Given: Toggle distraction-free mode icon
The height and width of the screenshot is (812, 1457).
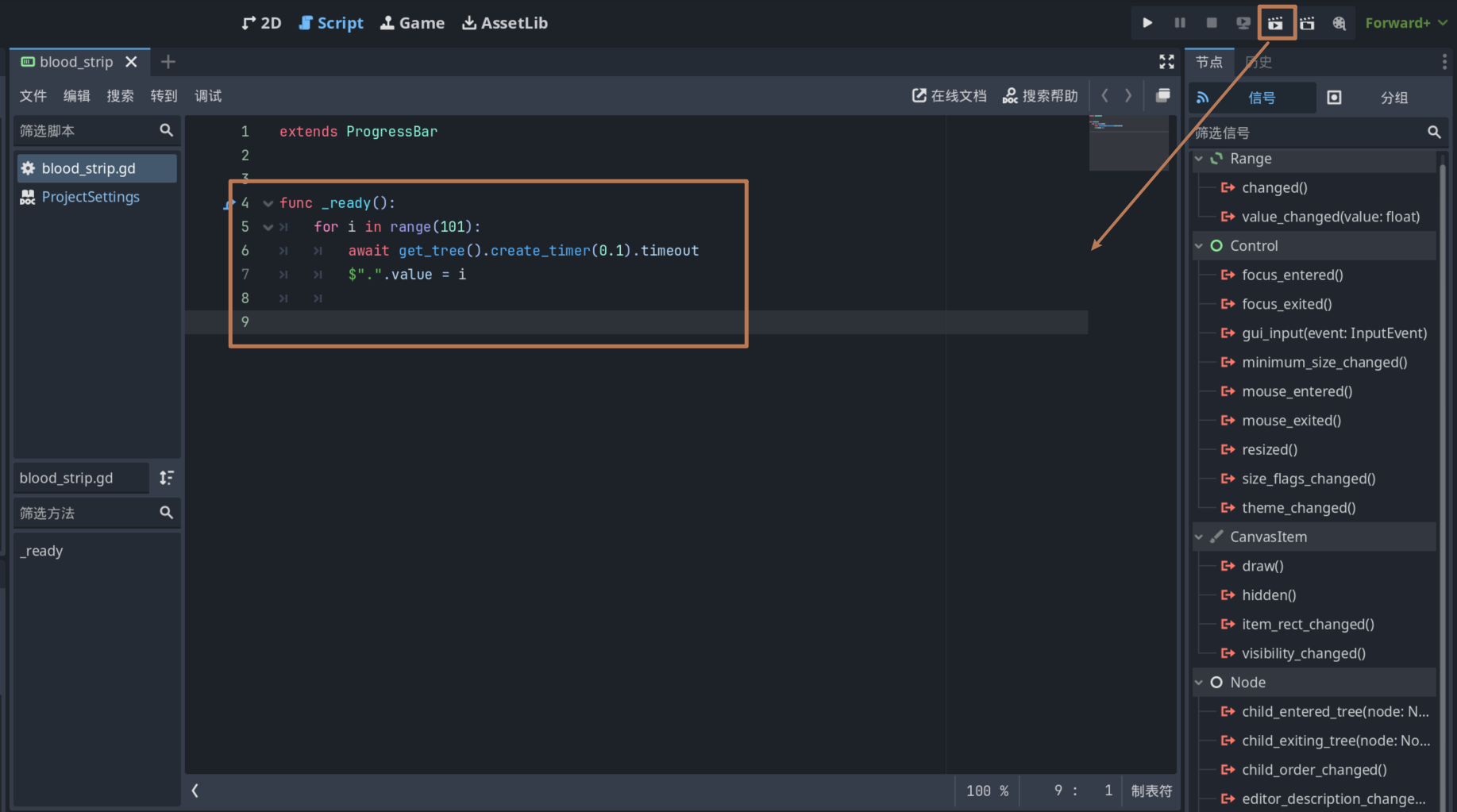Looking at the screenshot, I should [x=1166, y=61].
